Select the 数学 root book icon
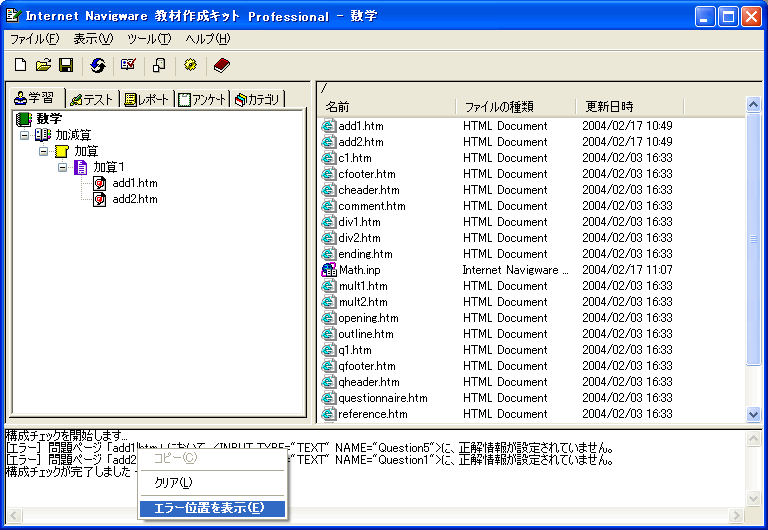The image size is (768, 530). [24, 119]
